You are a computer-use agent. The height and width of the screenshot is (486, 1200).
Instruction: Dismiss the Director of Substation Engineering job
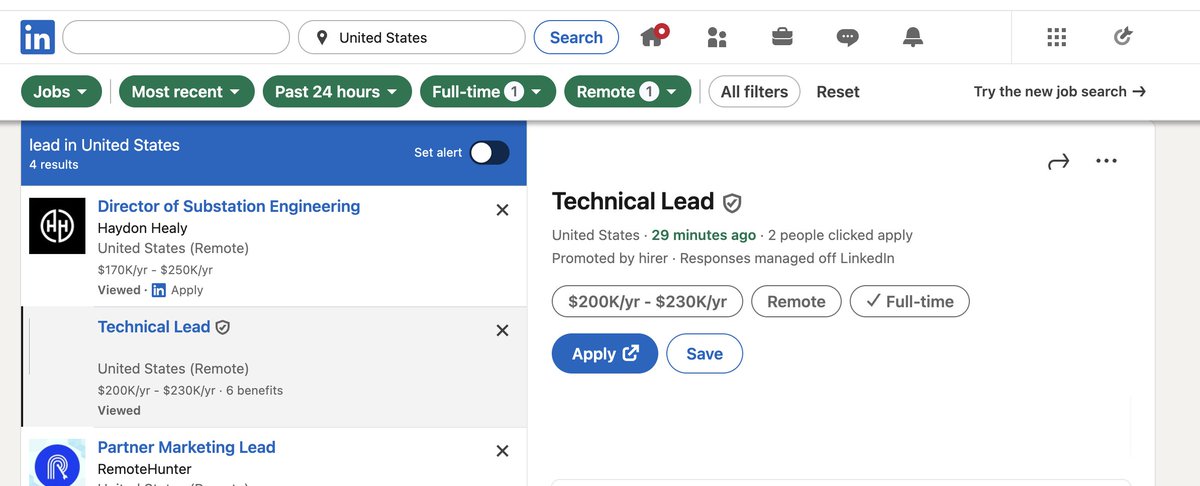(x=502, y=210)
